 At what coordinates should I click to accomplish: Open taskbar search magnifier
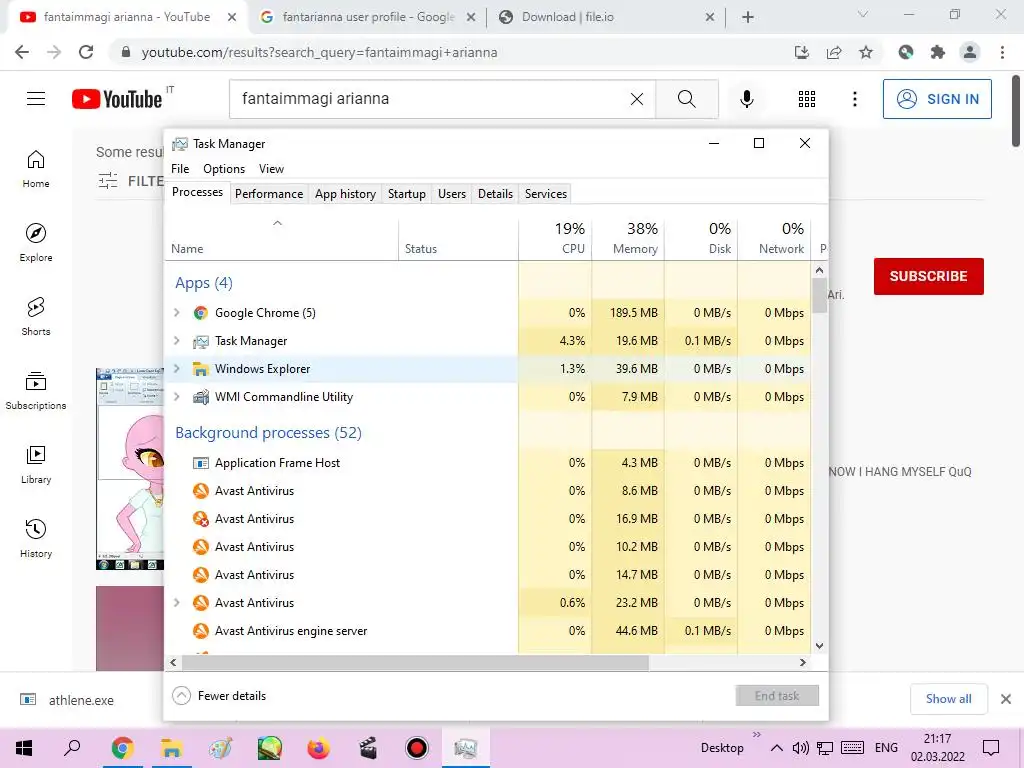coord(73,748)
